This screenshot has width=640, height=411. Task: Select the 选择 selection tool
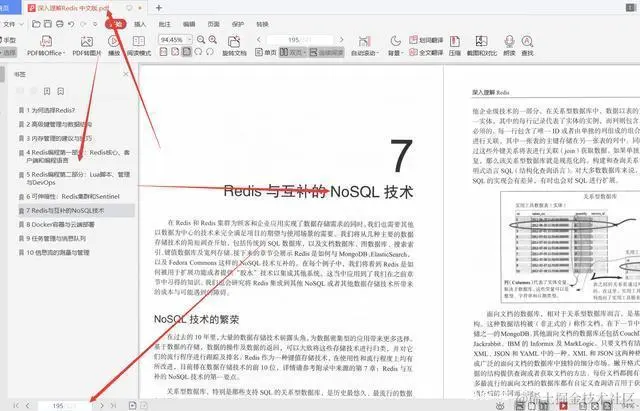pyautogui.click(x=8, y=52)
